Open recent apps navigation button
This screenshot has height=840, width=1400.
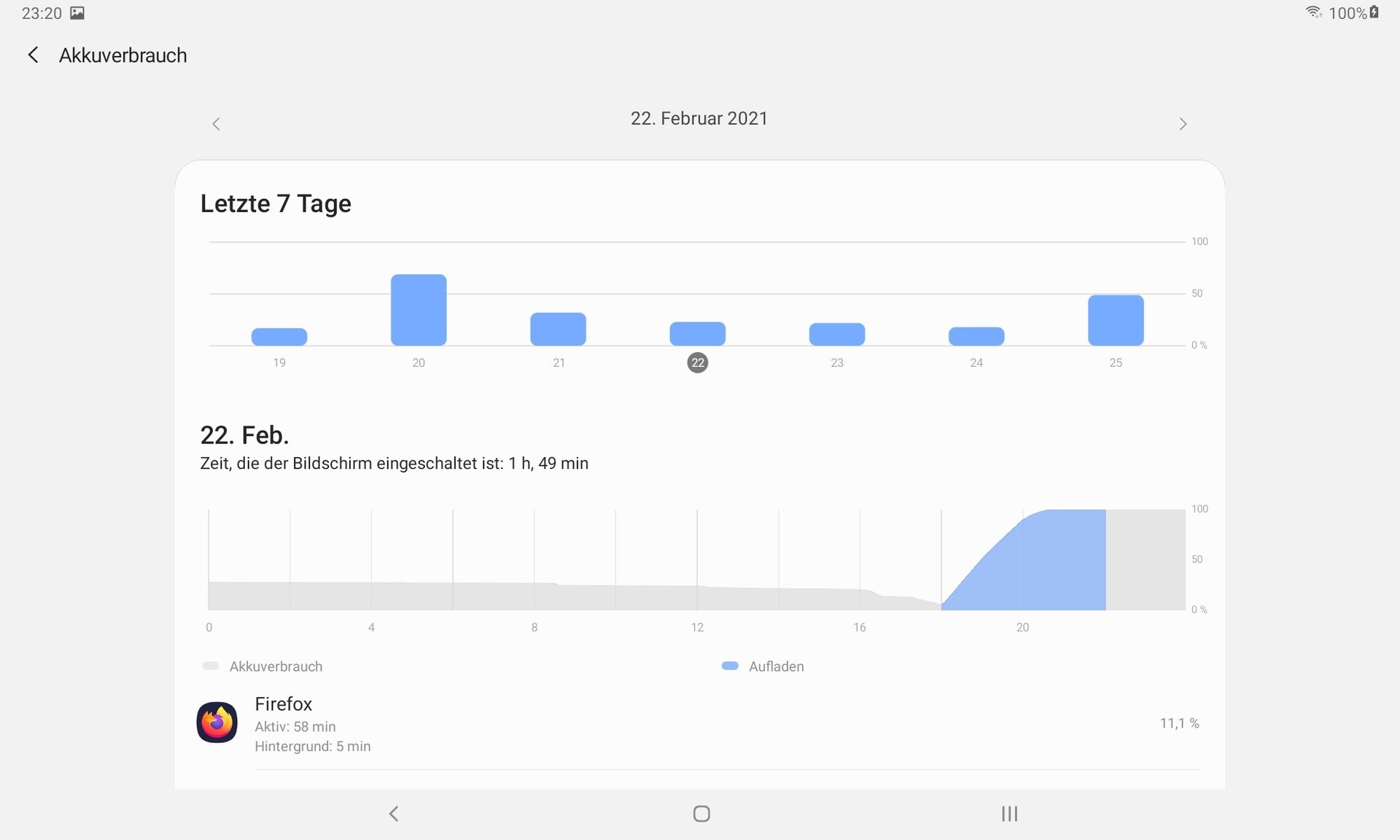tap(1009, 814)
